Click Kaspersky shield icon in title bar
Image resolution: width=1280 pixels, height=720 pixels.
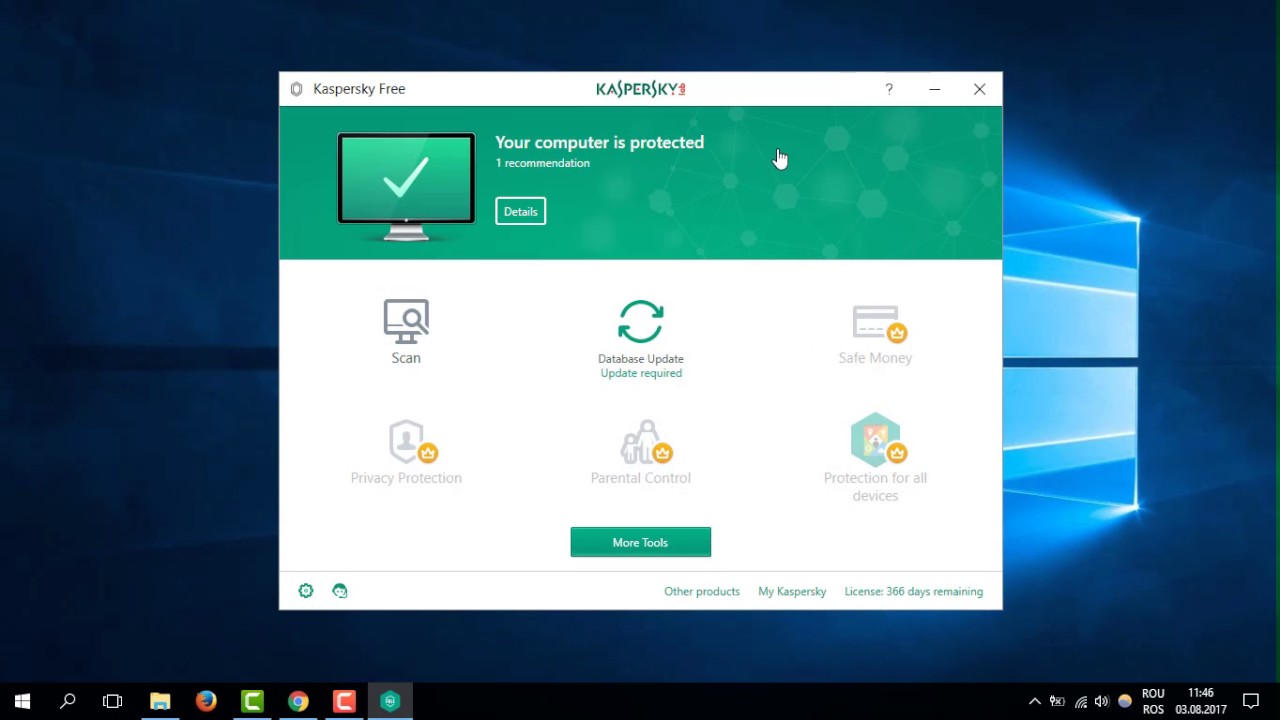pyautogui.click(x=296, y=89)
